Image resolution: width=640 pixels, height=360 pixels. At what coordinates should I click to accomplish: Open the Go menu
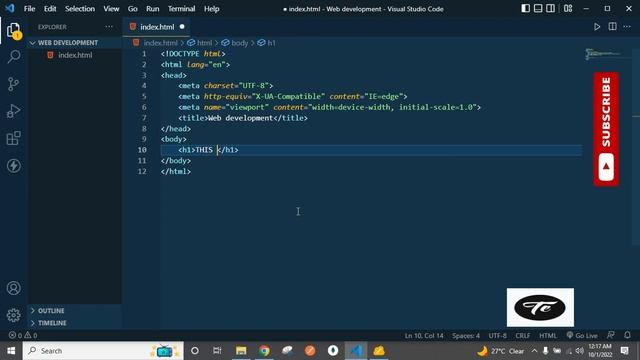click(133, 9)
